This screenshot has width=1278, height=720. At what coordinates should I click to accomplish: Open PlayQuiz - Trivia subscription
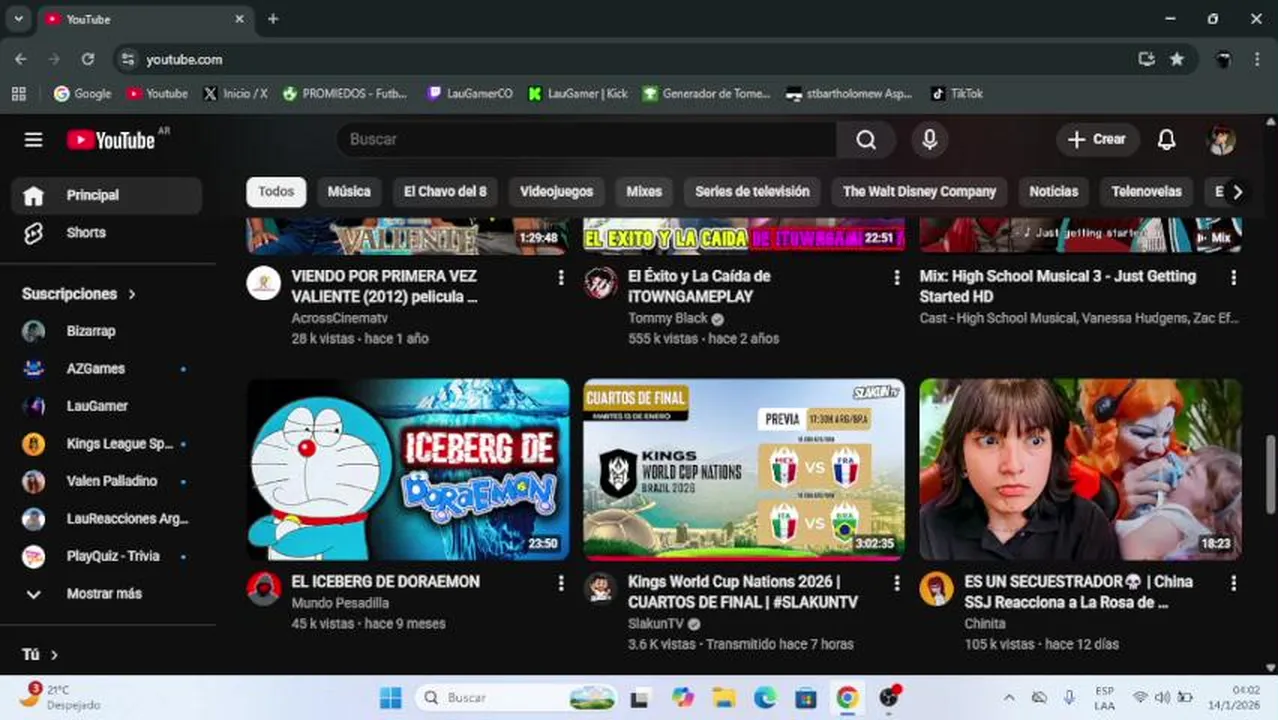pyautogui.click(x=107, y=556)
